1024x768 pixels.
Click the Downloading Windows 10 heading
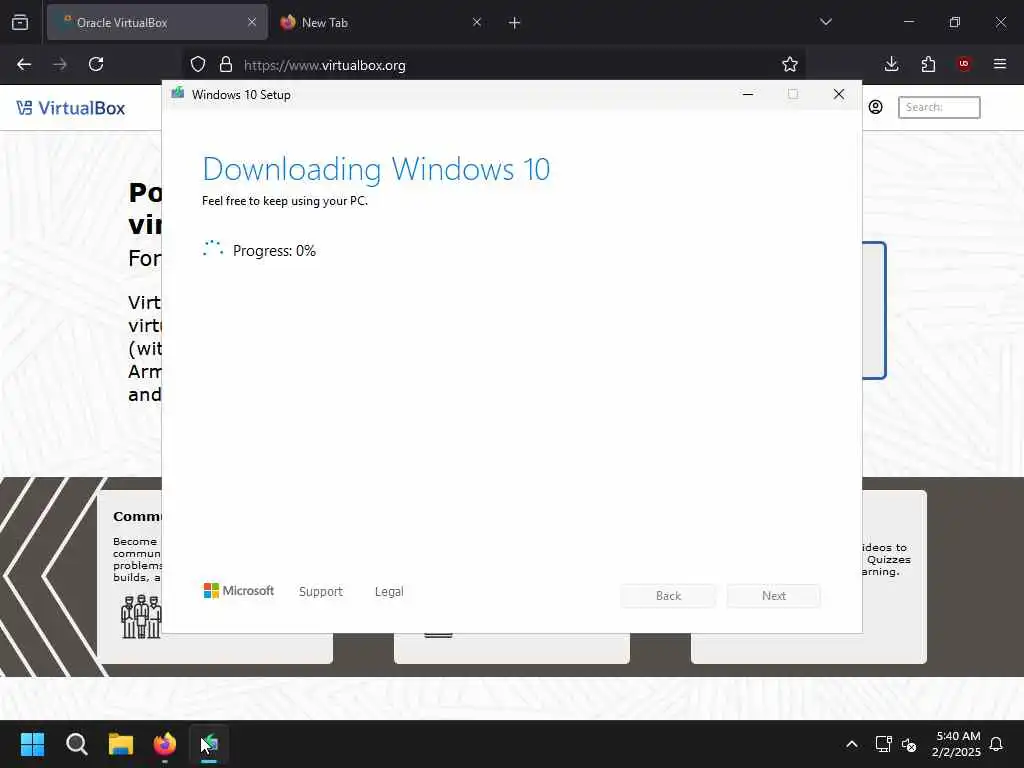[376, 170]
